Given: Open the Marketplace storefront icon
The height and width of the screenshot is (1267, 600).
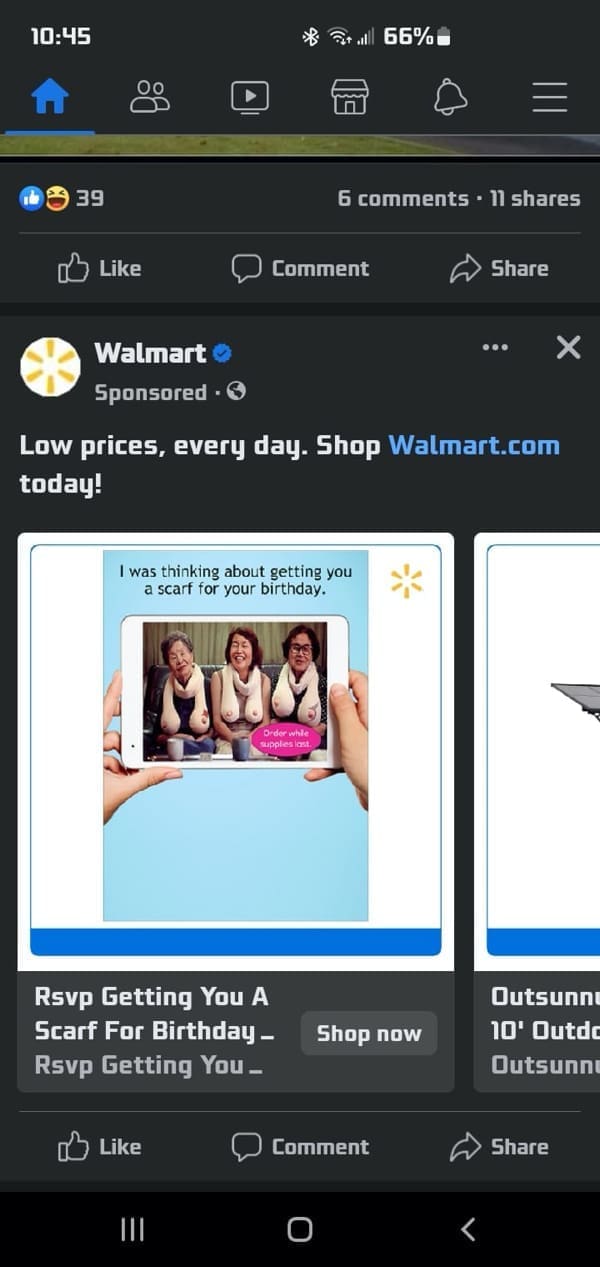Looking at the screenshot, I should tap(350, 97).
